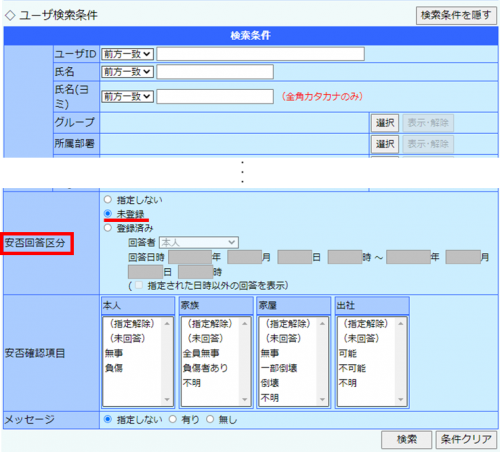
Task: Select 負傷 in the 本人 list
Action: [114, 368]
